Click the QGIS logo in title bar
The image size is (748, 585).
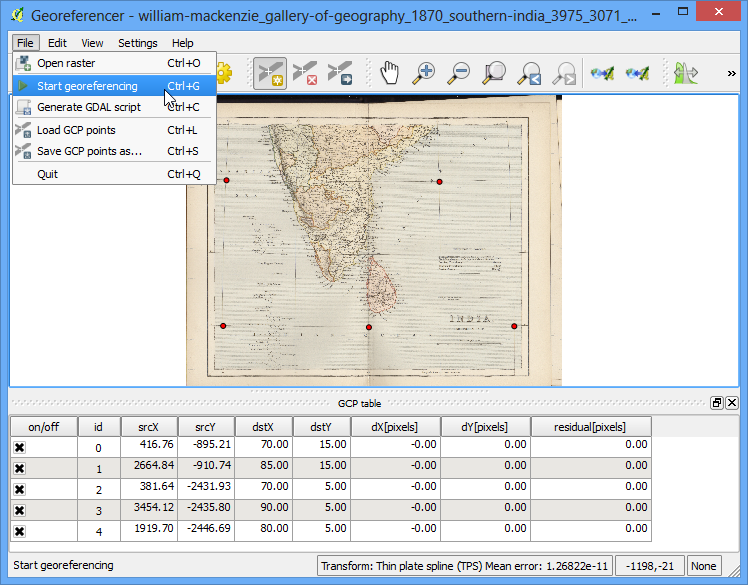click(x=17, y=15)
